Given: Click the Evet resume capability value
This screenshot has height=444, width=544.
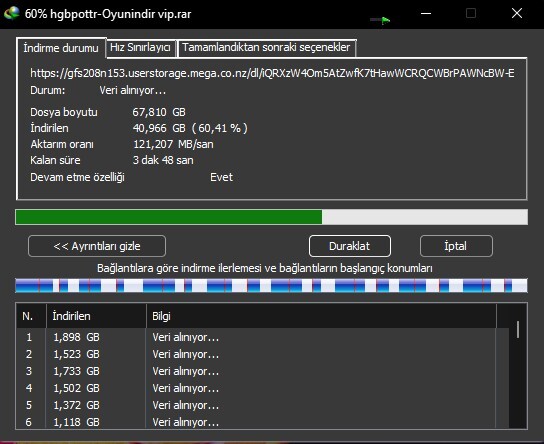Looking at the screenshot, I should 221,177.
